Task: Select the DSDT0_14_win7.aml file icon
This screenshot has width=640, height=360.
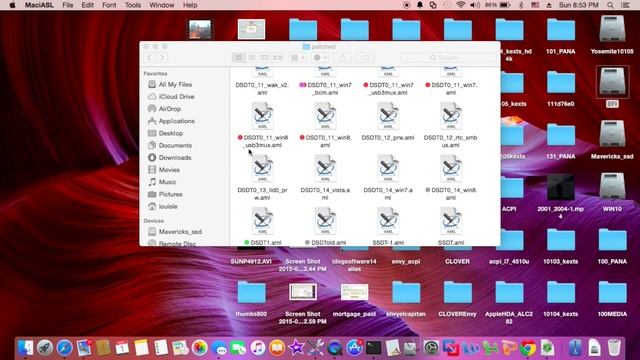Action: point(388,168)
